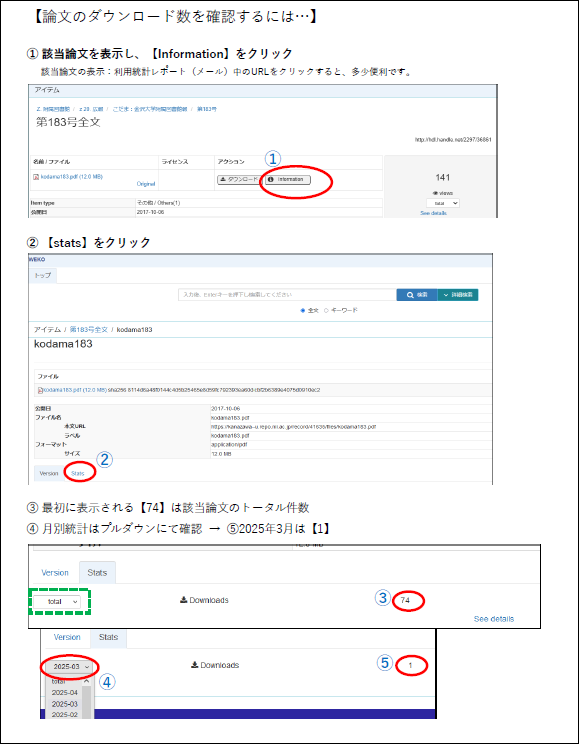Screen dimensions: 579x744
Task: Select the Version tab above the 2025-03 dropdown
Action: 67,637
